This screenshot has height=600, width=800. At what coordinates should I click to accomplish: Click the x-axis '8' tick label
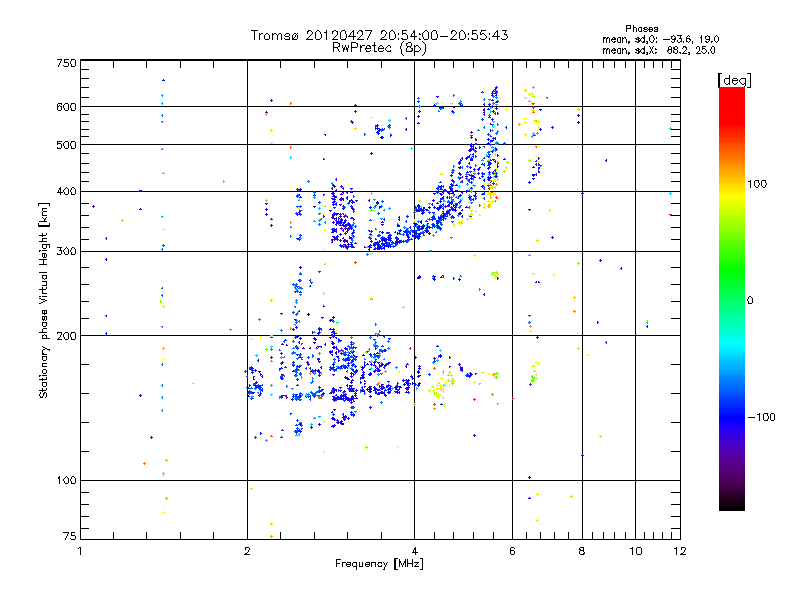click(582, 551)
